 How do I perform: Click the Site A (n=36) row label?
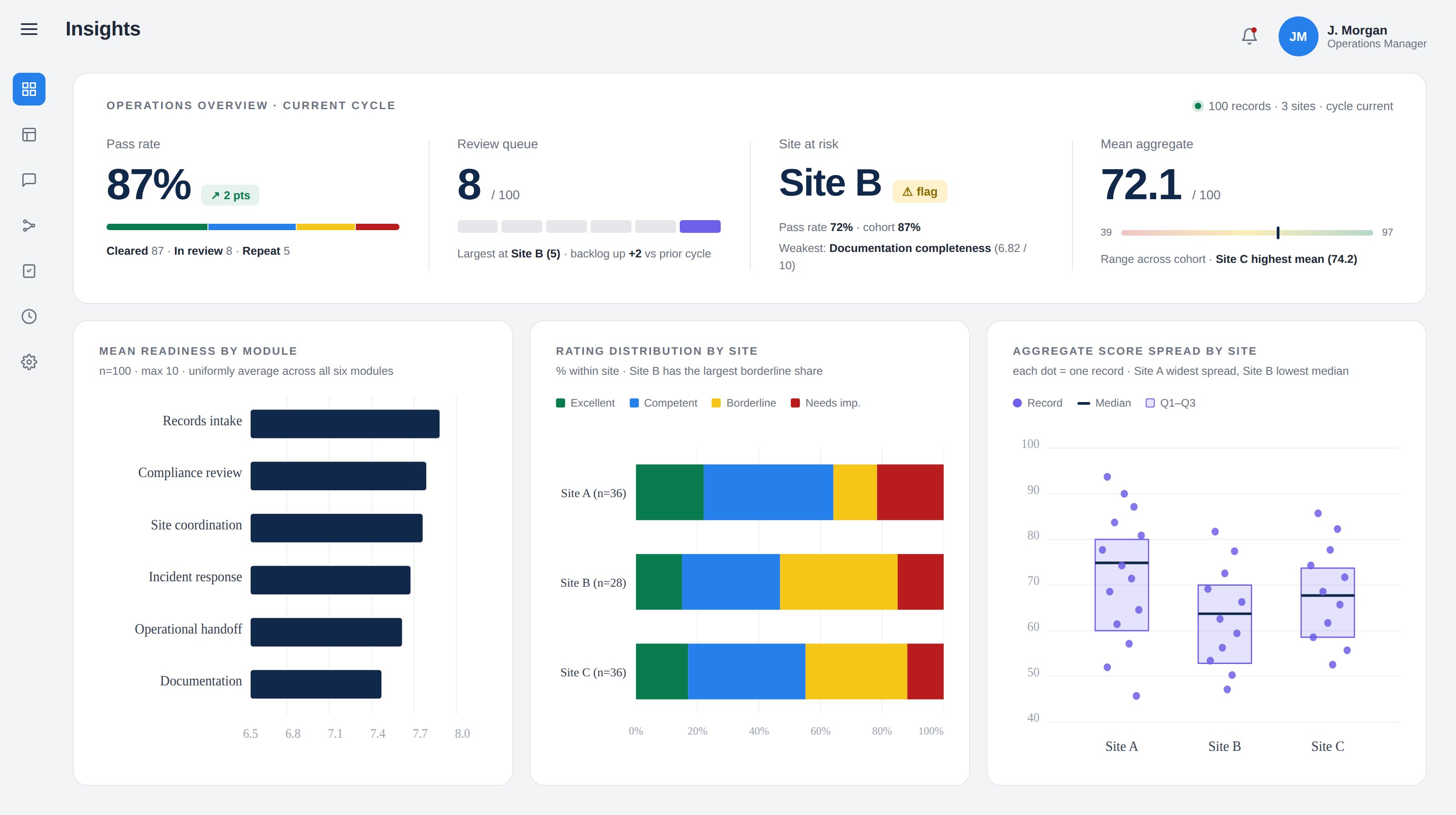click(x=593, y=493)
